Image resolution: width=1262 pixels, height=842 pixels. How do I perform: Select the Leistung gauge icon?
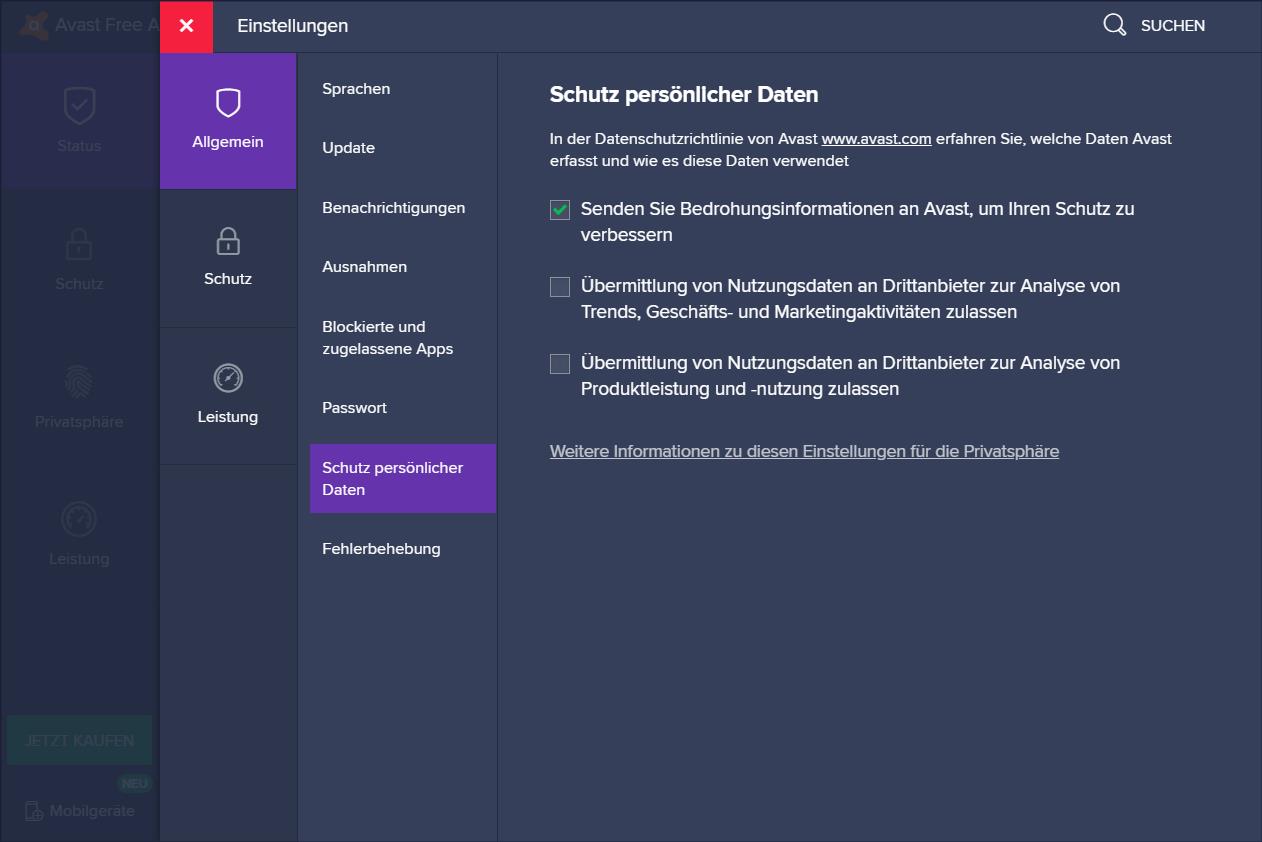click(x=228, y=379)
